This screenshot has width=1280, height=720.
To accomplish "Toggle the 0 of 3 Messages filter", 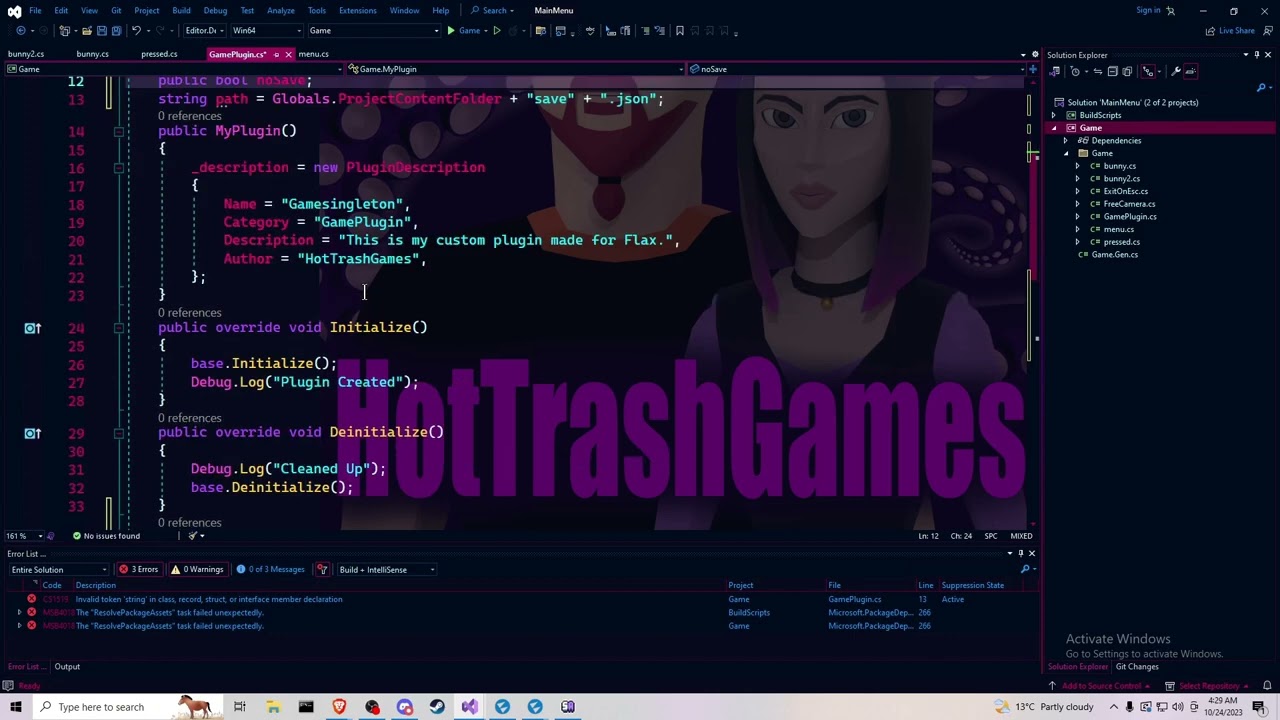I will [271, 570].
